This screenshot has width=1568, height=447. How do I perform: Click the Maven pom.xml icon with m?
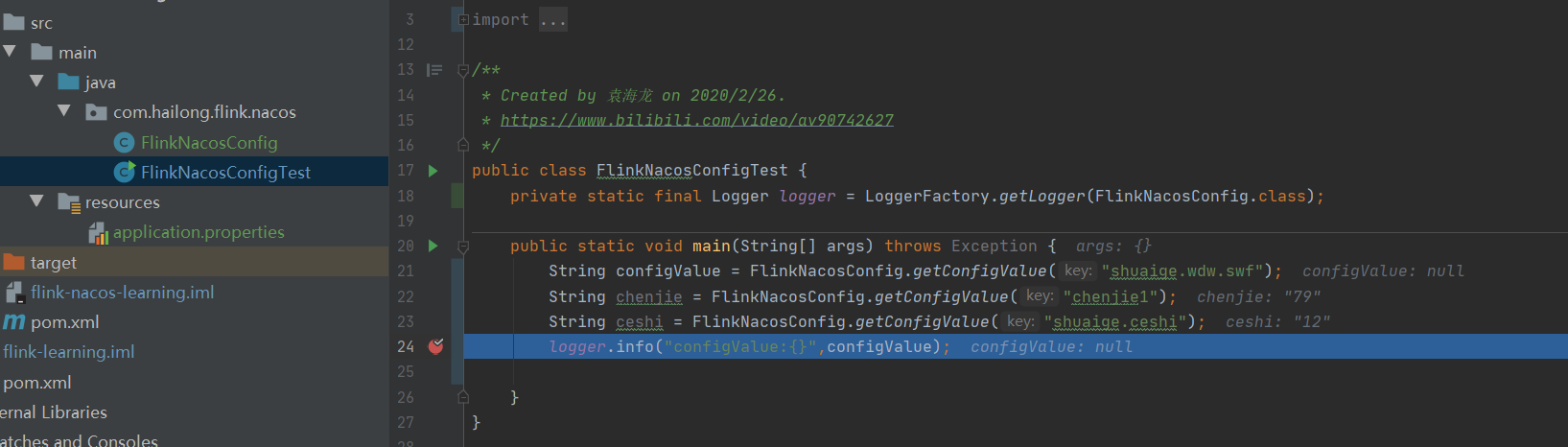point(13,322)
